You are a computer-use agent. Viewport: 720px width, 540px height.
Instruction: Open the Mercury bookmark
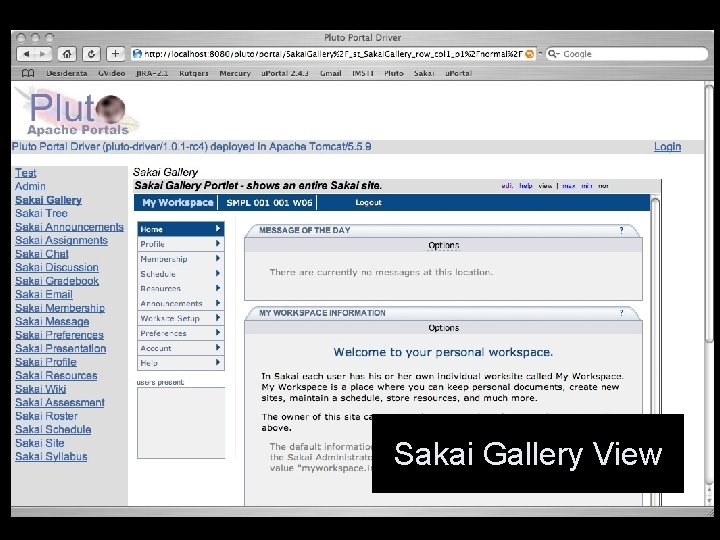[x=235, y=73]
